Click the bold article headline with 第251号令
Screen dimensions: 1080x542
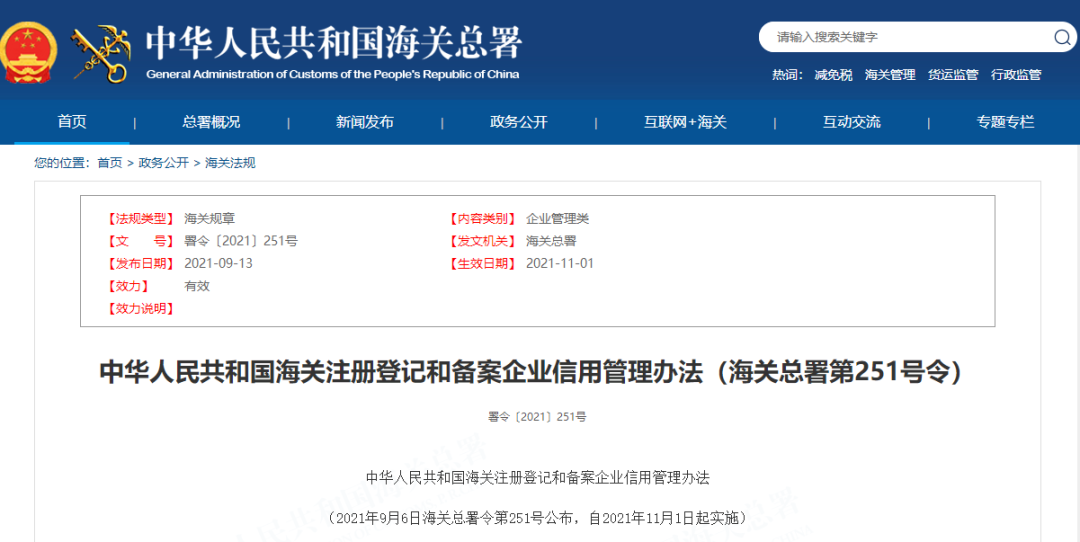[531, 372]
